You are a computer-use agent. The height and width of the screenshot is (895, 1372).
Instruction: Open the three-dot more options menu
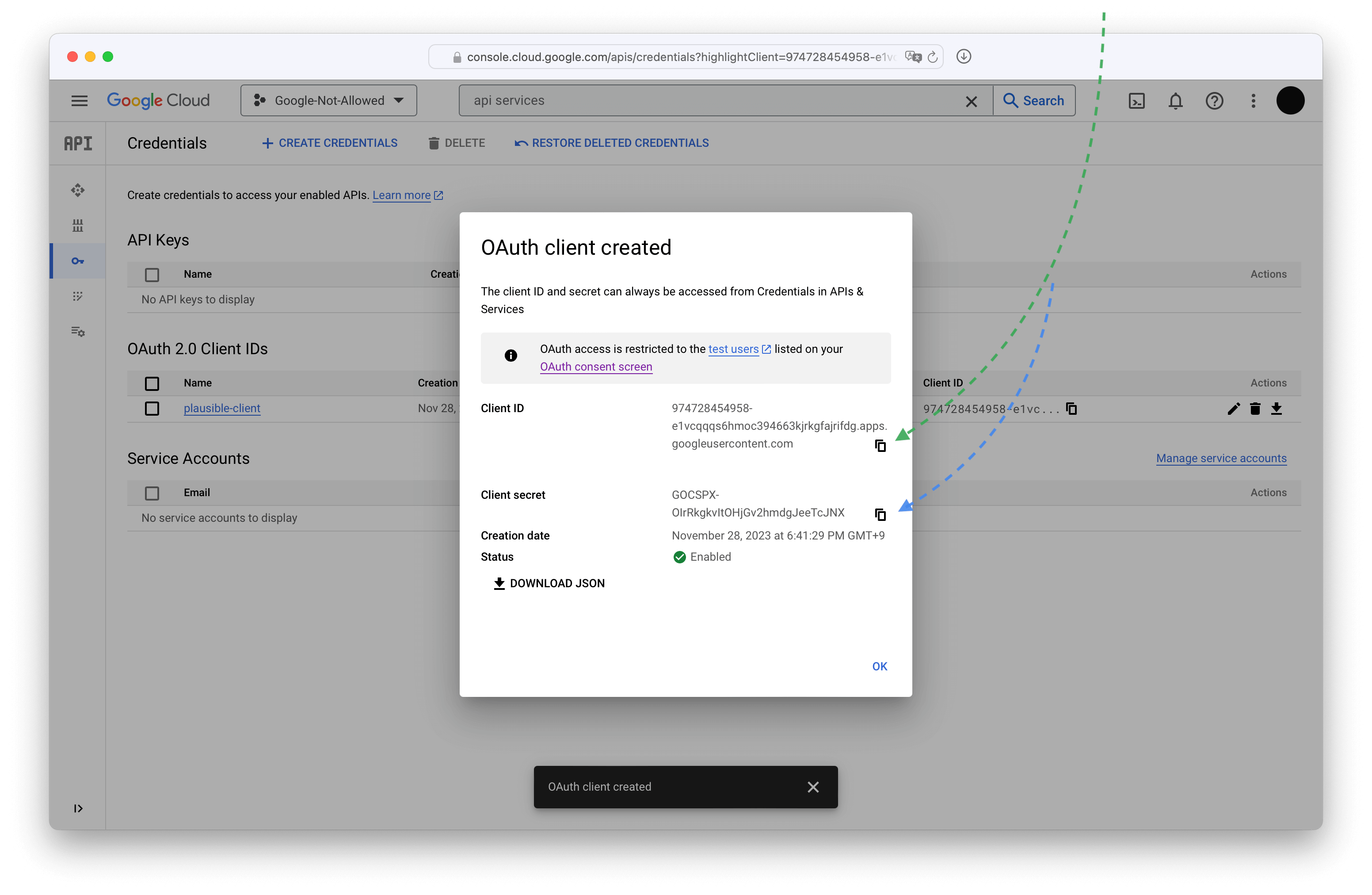coord(1253,101)
